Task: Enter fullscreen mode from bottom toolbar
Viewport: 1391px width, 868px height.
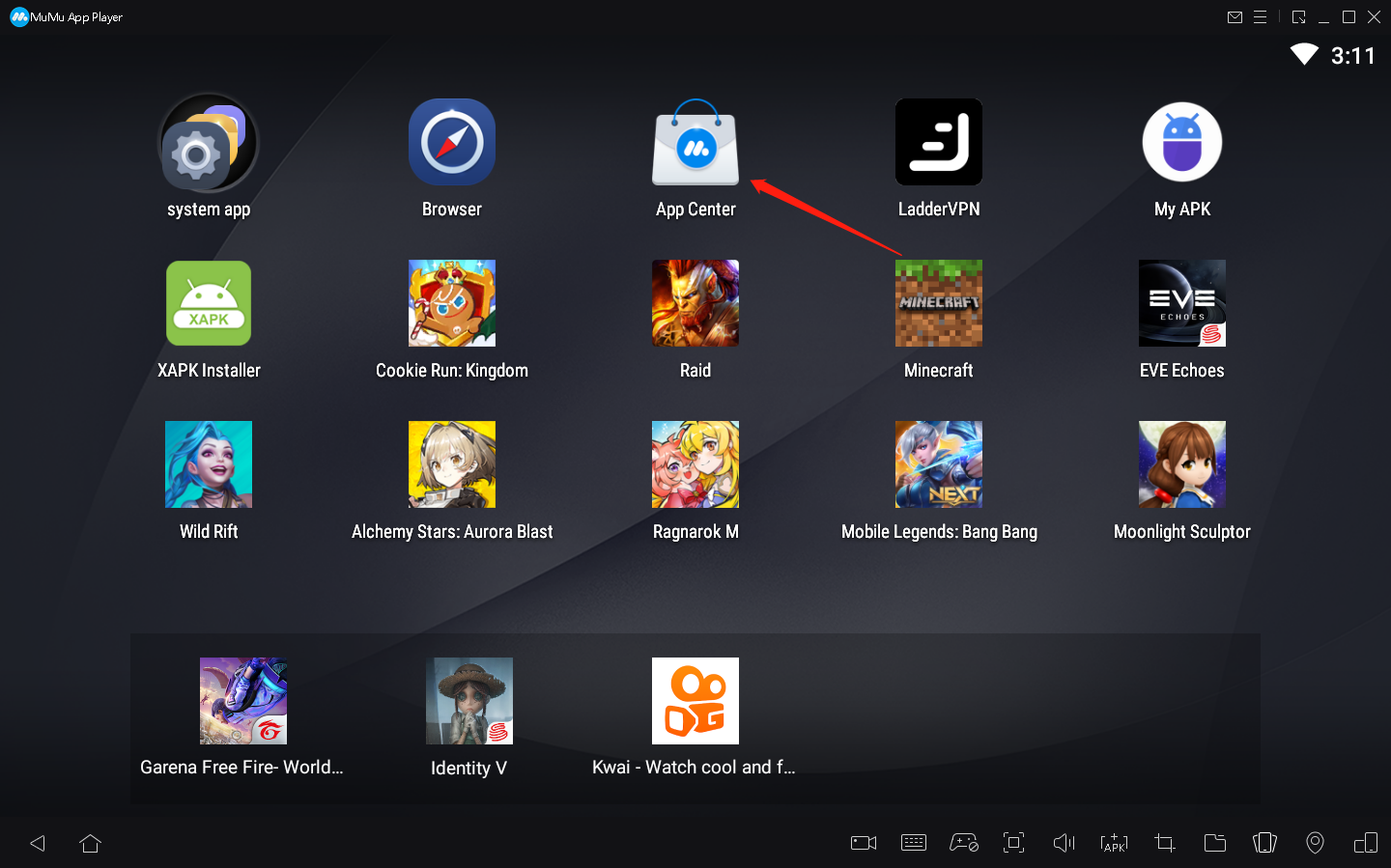Action: (1014, 843)
